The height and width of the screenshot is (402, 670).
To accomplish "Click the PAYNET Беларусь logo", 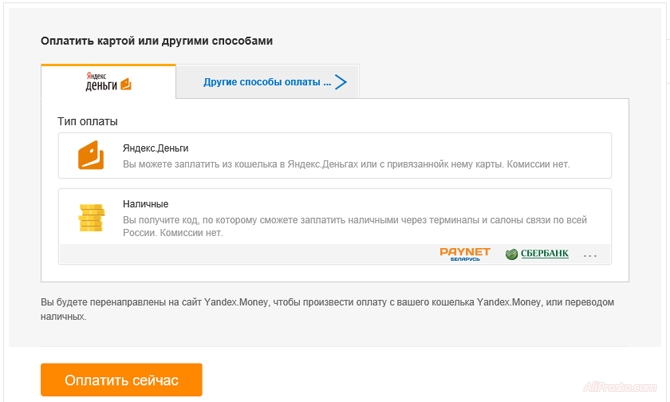I will click(466, 254).
